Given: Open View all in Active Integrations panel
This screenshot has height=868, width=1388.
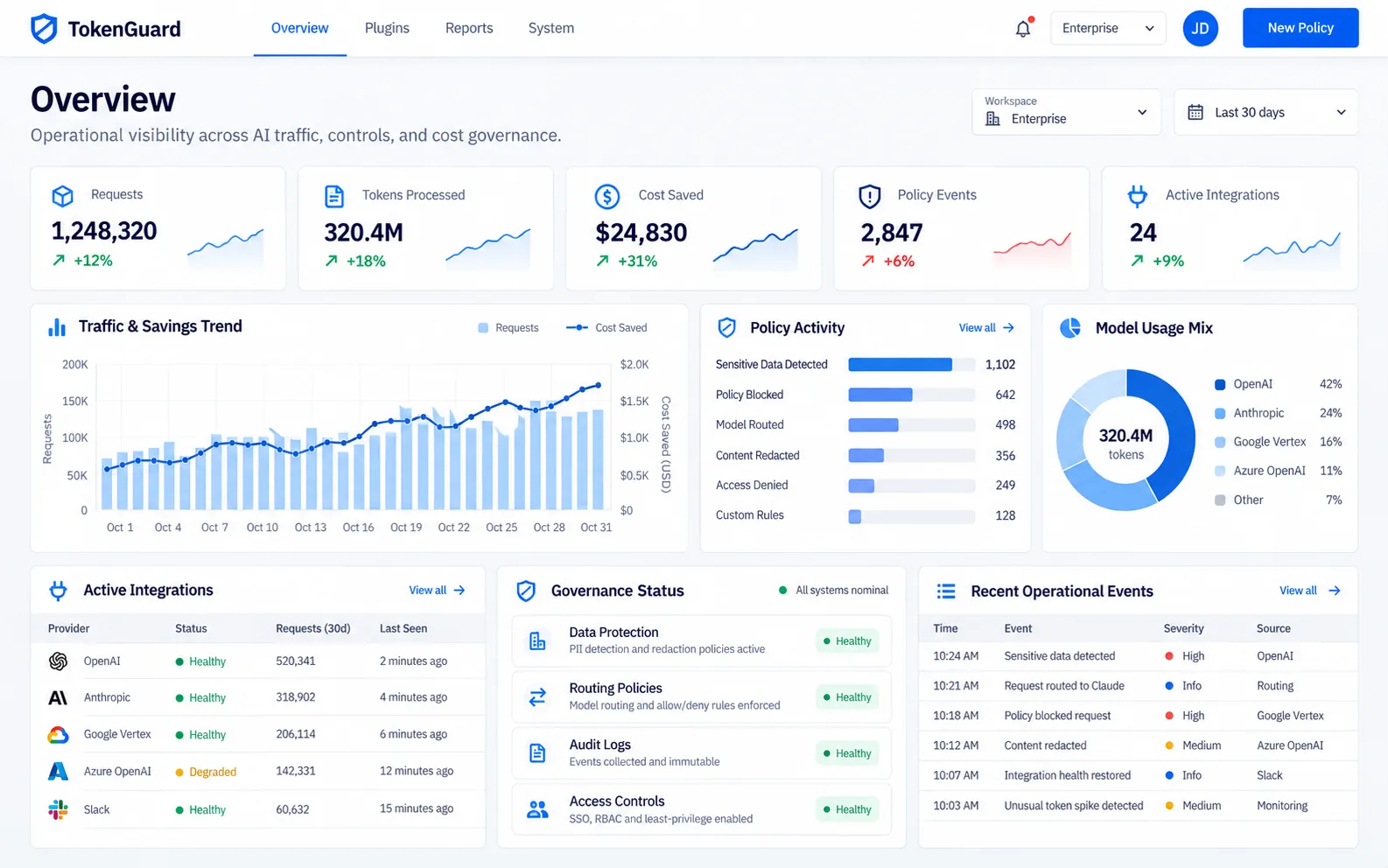Looking at the screenshot, I should pos(437,591).
